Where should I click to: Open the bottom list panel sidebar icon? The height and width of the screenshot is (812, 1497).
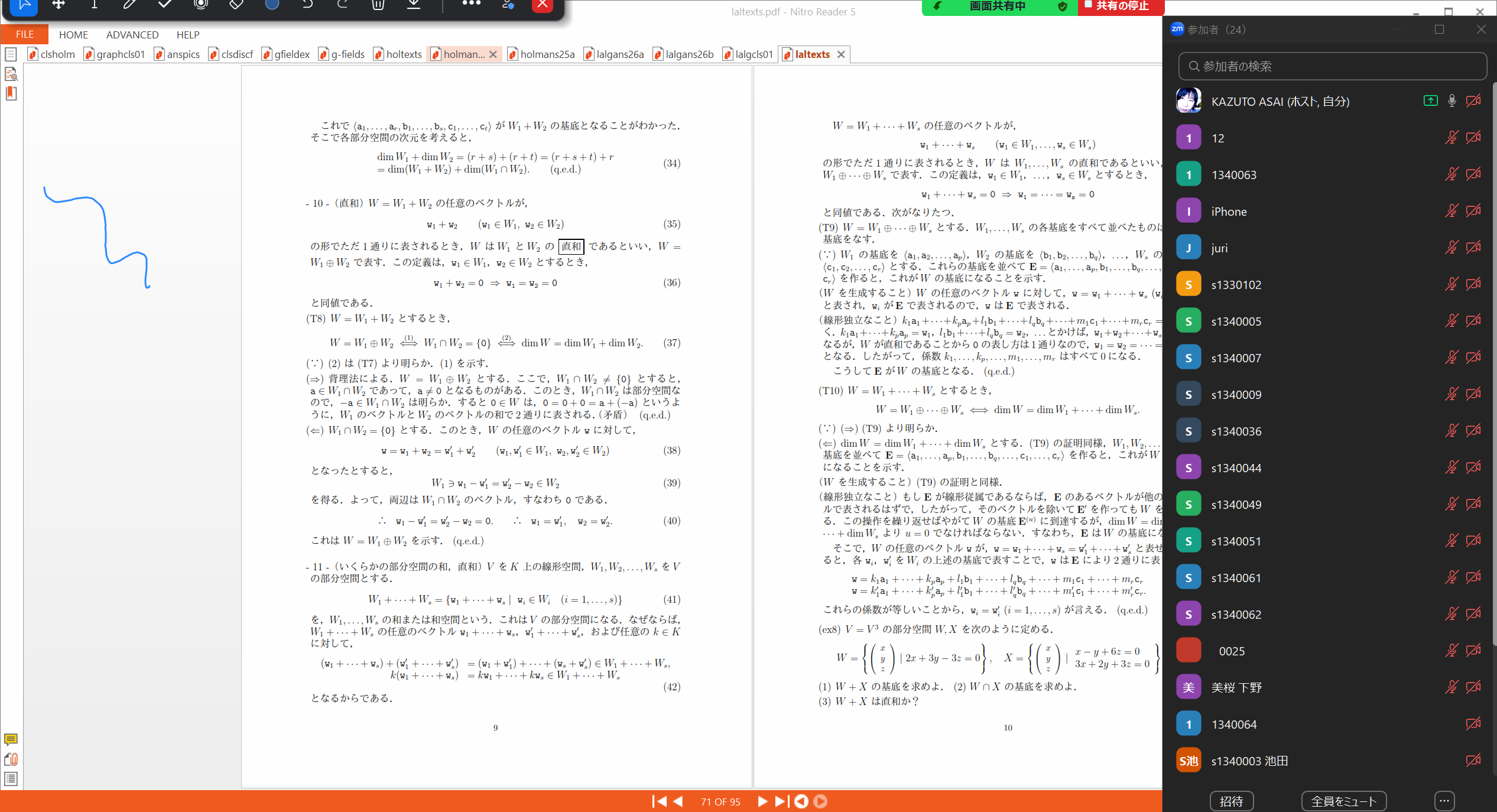point(11,779)
